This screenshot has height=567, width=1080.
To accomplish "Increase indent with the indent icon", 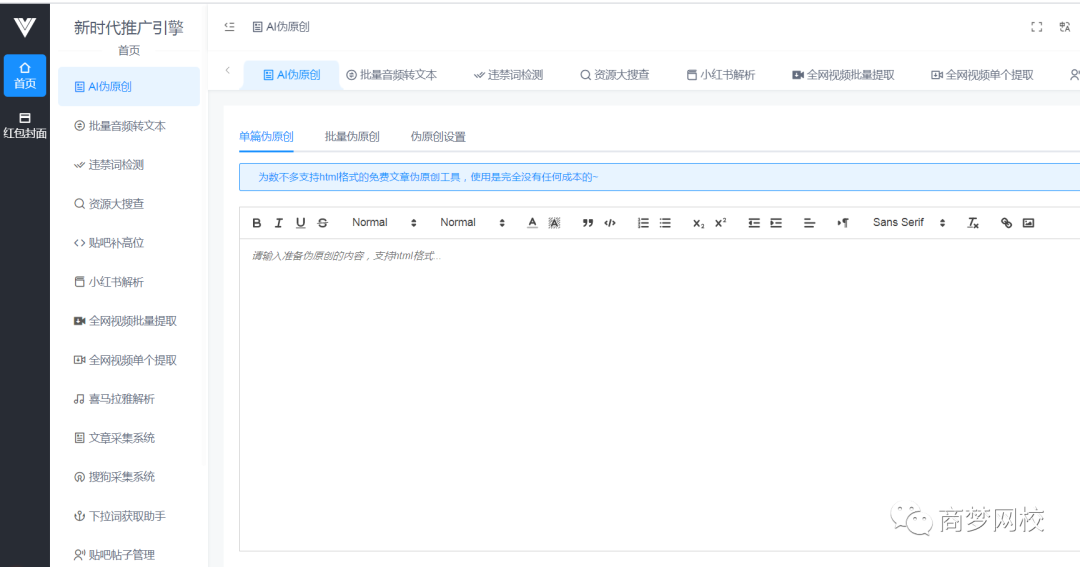I will tap(776, 223).
